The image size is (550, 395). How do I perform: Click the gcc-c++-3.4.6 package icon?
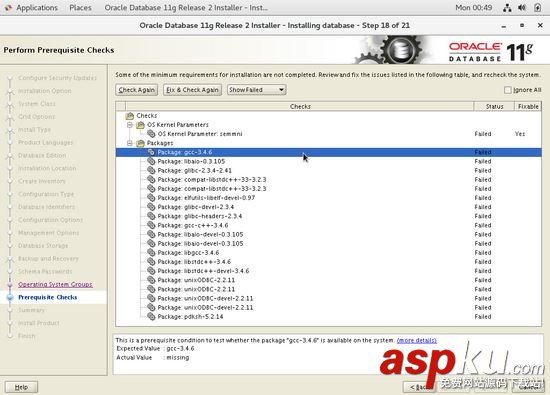pyautogui.click(x=151, y=225)
